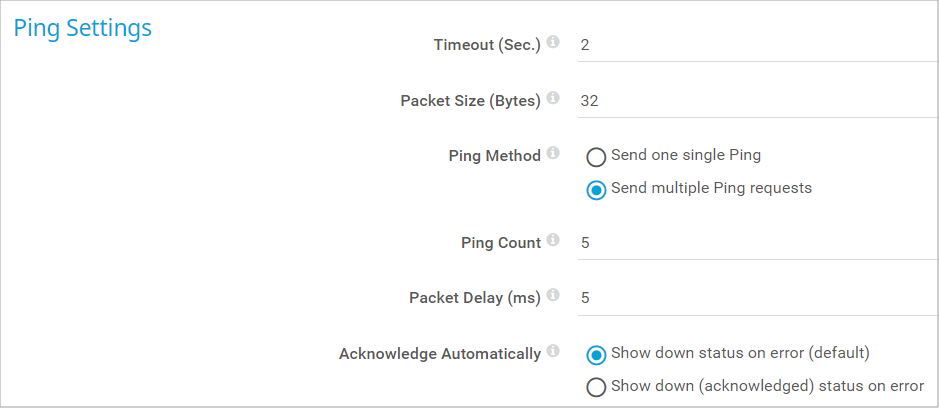Show the help icon for Packet Delay (ms)
The height and width of the screenshot is (408, 939).
[553, 297]
